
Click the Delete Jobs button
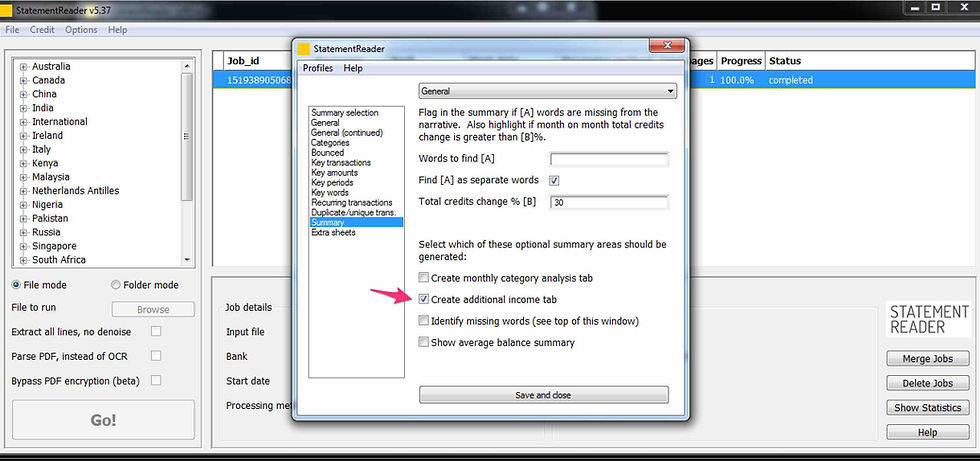point(928,384)
